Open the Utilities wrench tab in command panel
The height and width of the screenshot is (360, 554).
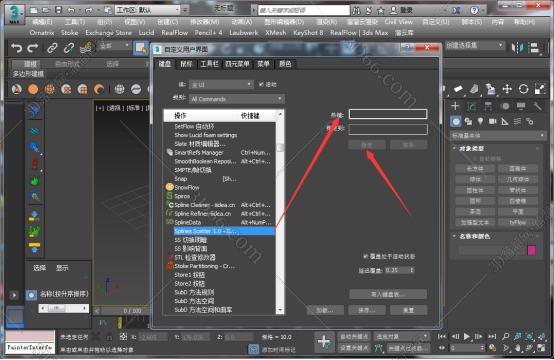click(x=537, y=106)
